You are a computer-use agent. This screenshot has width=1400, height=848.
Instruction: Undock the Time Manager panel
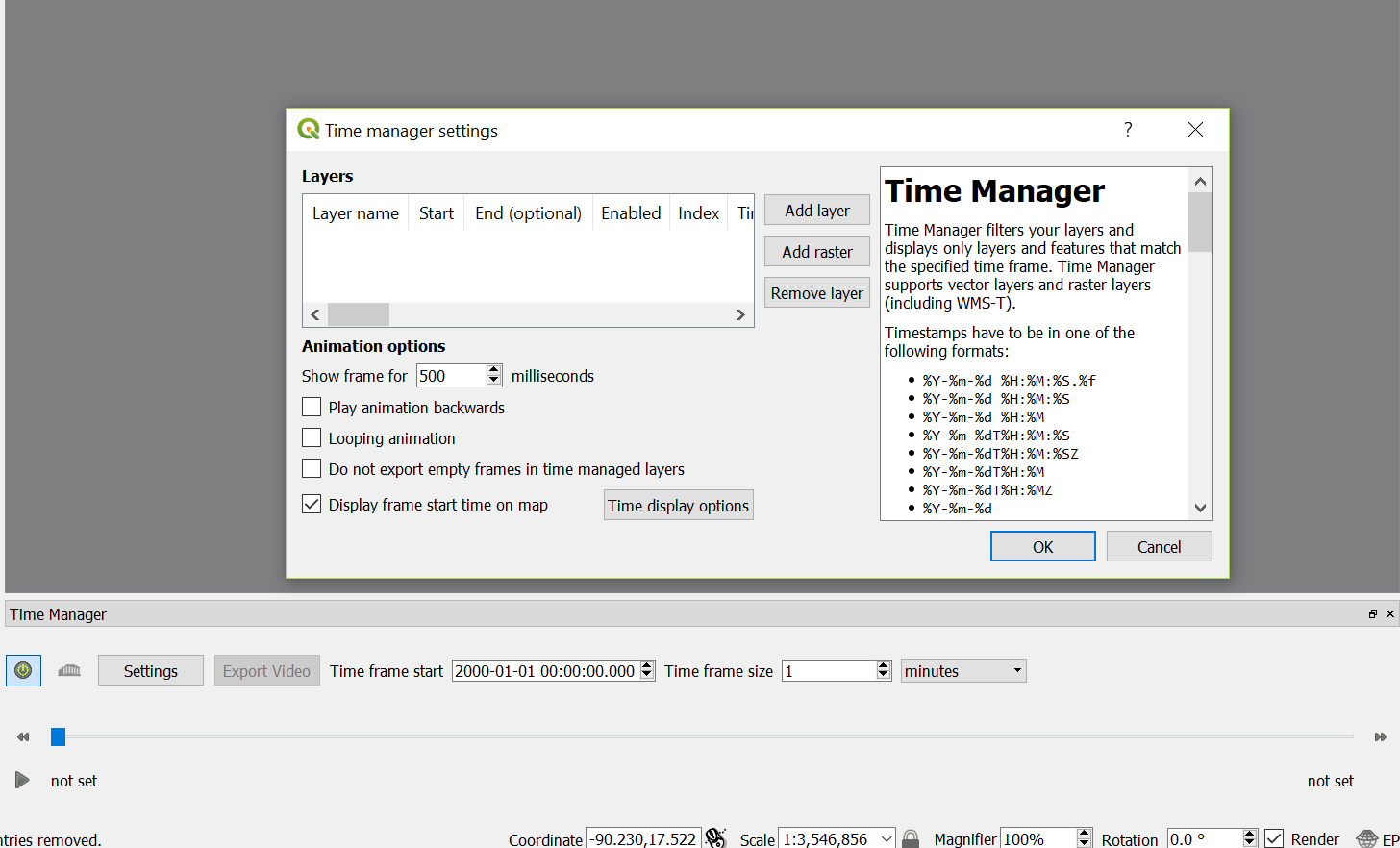pyautogui.click(x=1372, y=613)
